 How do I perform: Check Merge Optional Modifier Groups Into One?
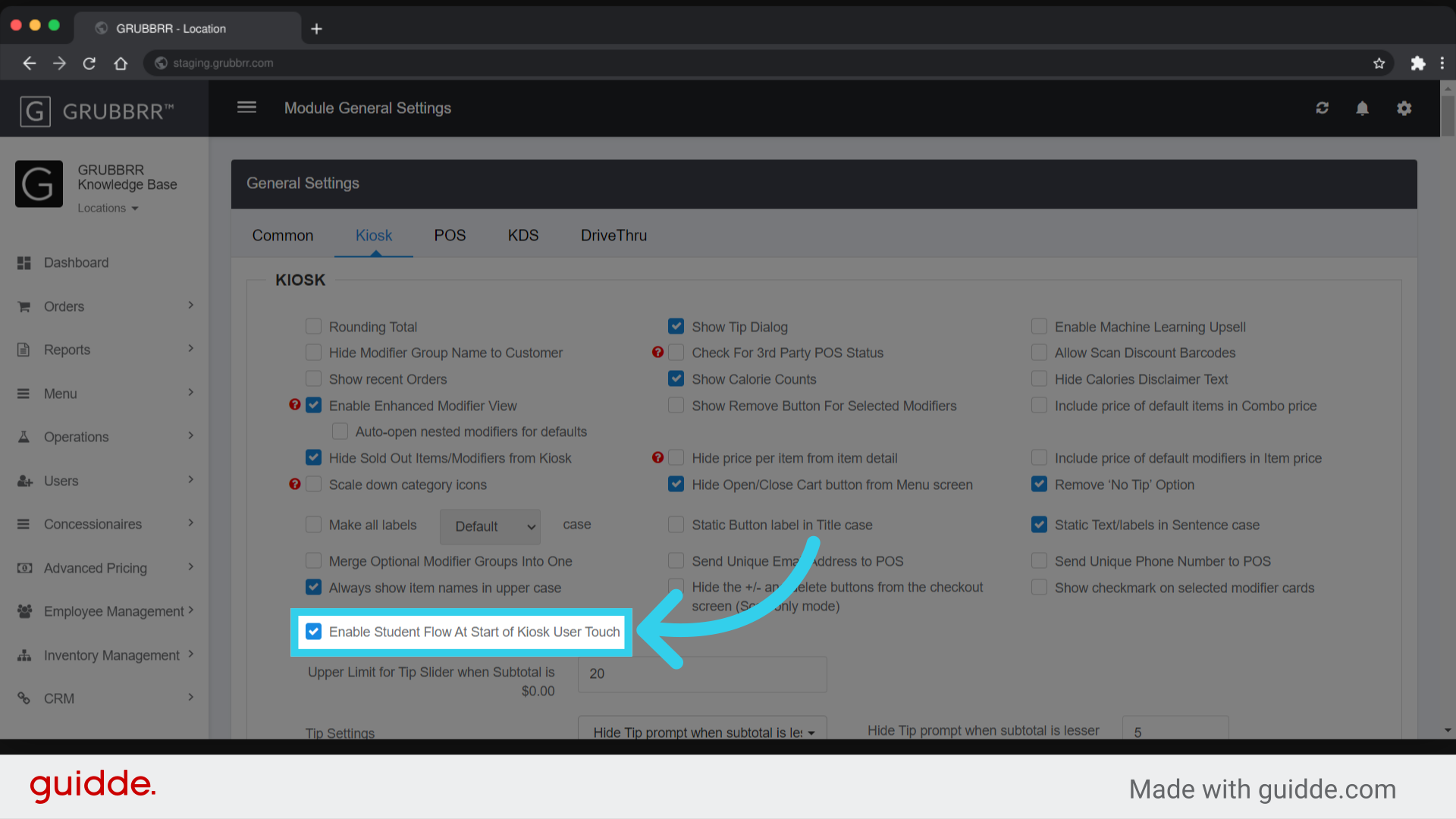313,560
